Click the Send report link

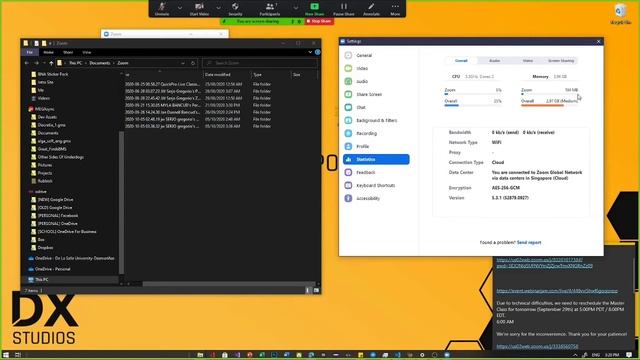pos(529,242)
